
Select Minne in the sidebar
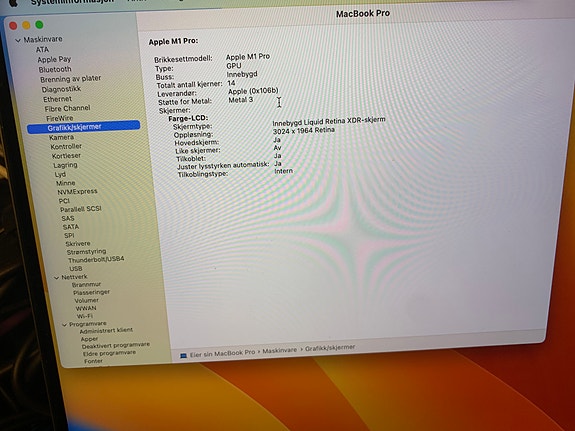(66, 183)
